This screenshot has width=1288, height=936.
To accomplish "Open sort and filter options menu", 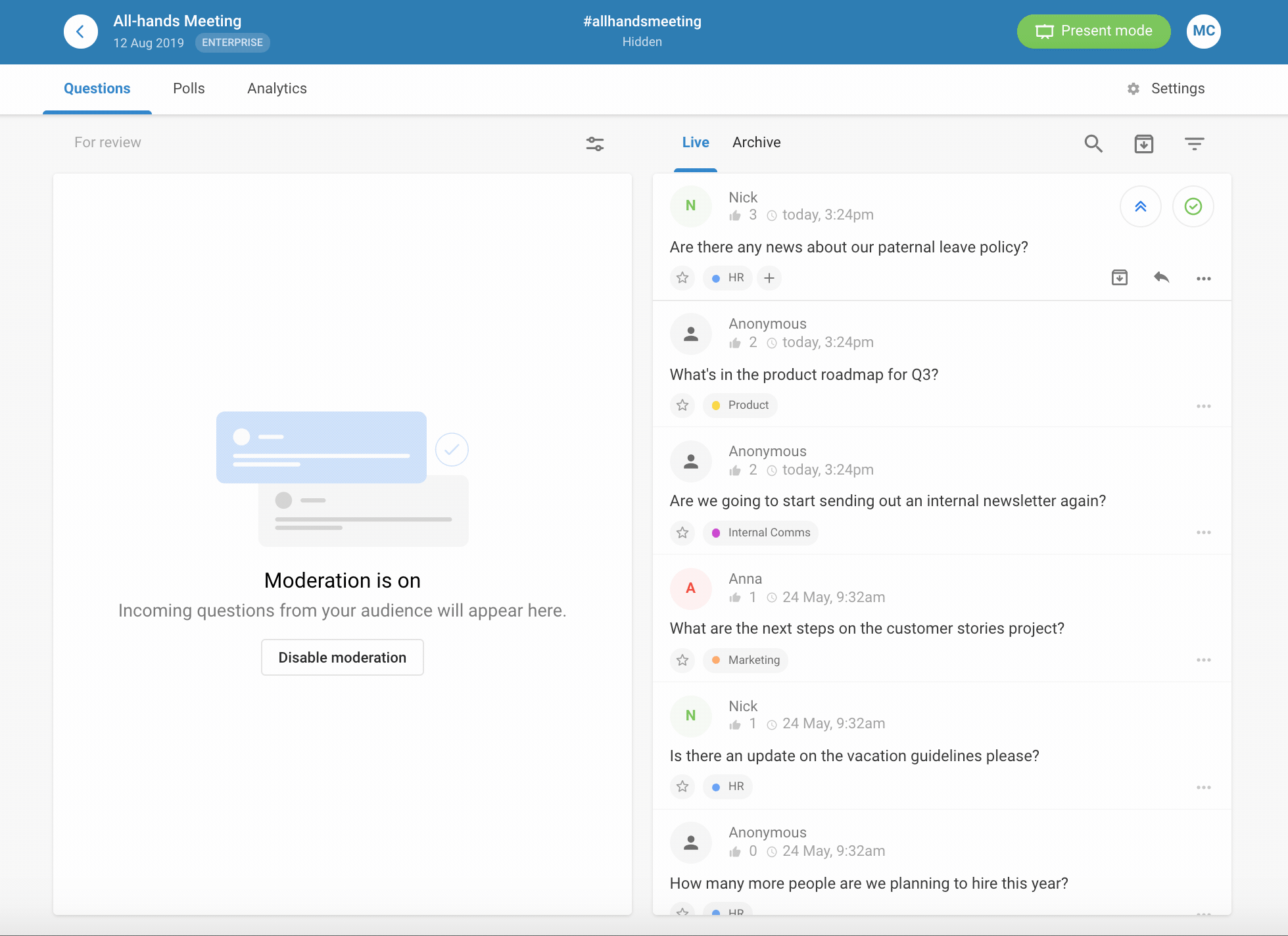I will click(1194, 143).
